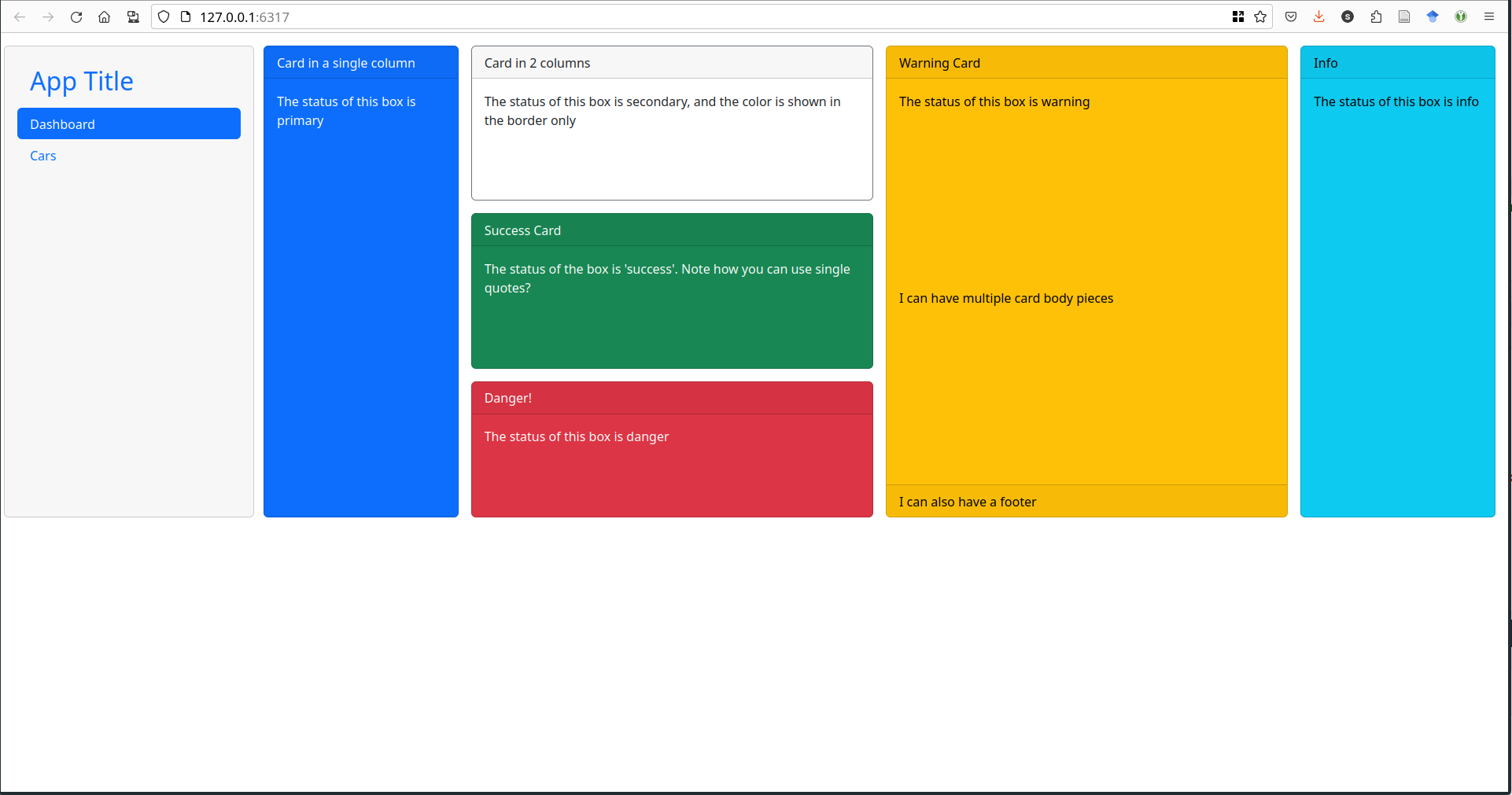Open the browser hamburger application menu
The height and width of the screenshot is (795, 1512).
1489,17
